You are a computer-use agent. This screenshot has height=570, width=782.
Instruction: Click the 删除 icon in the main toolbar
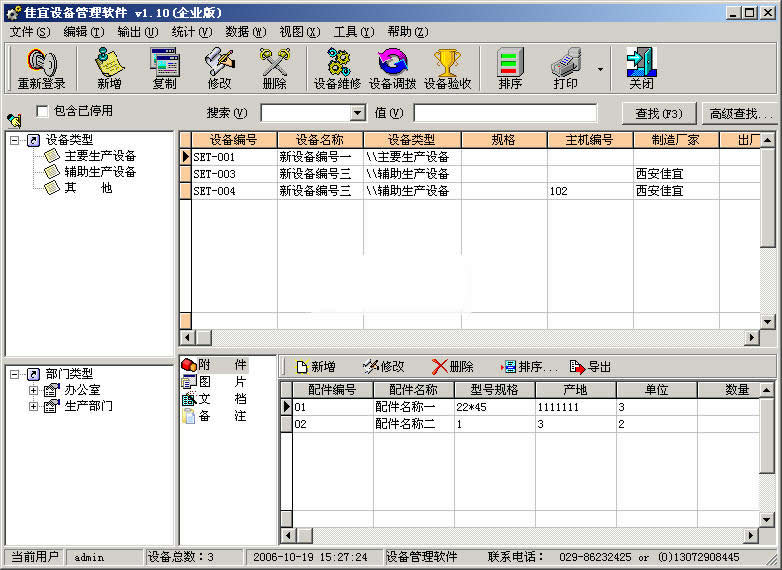click(274, 68)
